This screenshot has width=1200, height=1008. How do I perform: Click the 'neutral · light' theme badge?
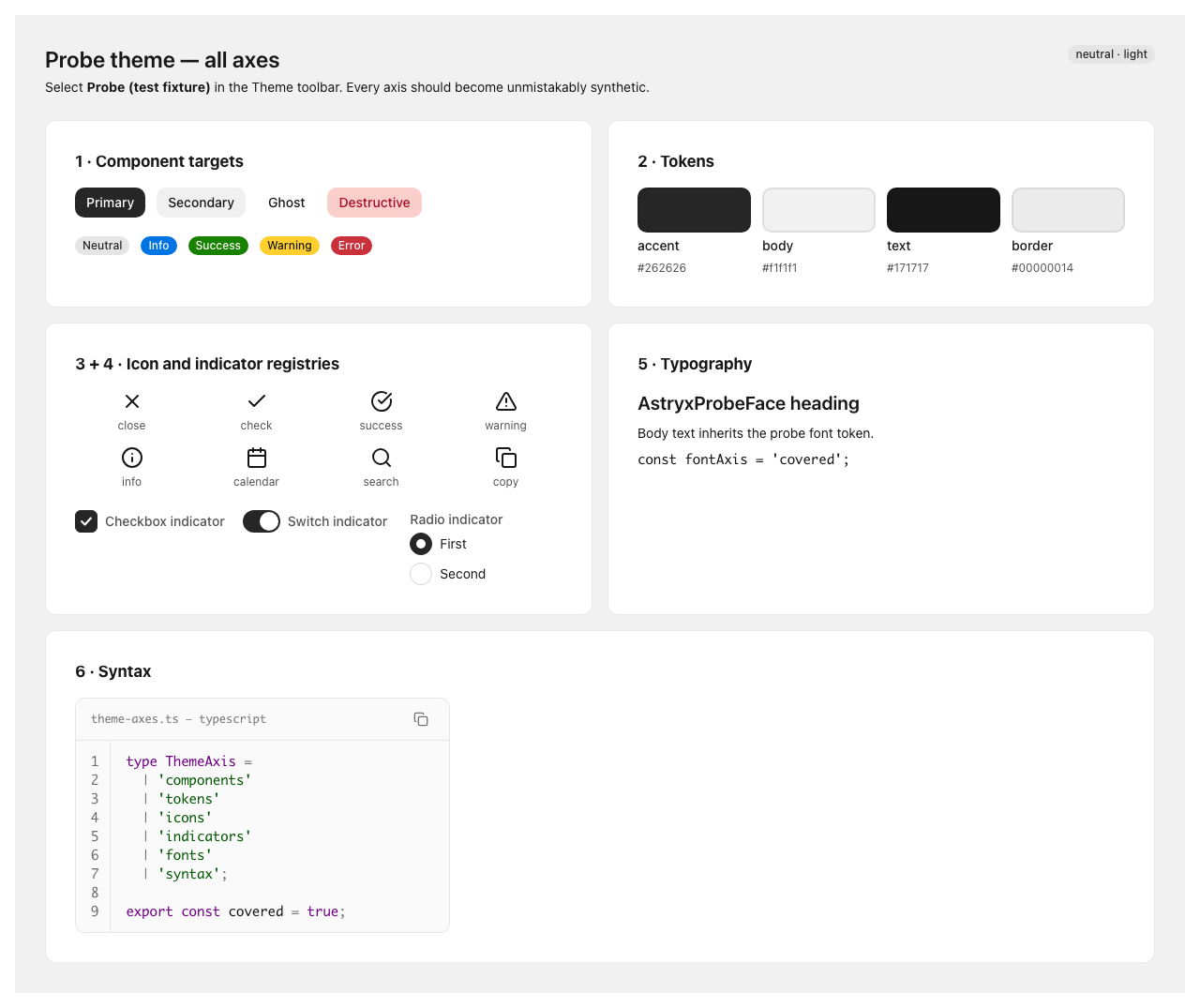1111,54
